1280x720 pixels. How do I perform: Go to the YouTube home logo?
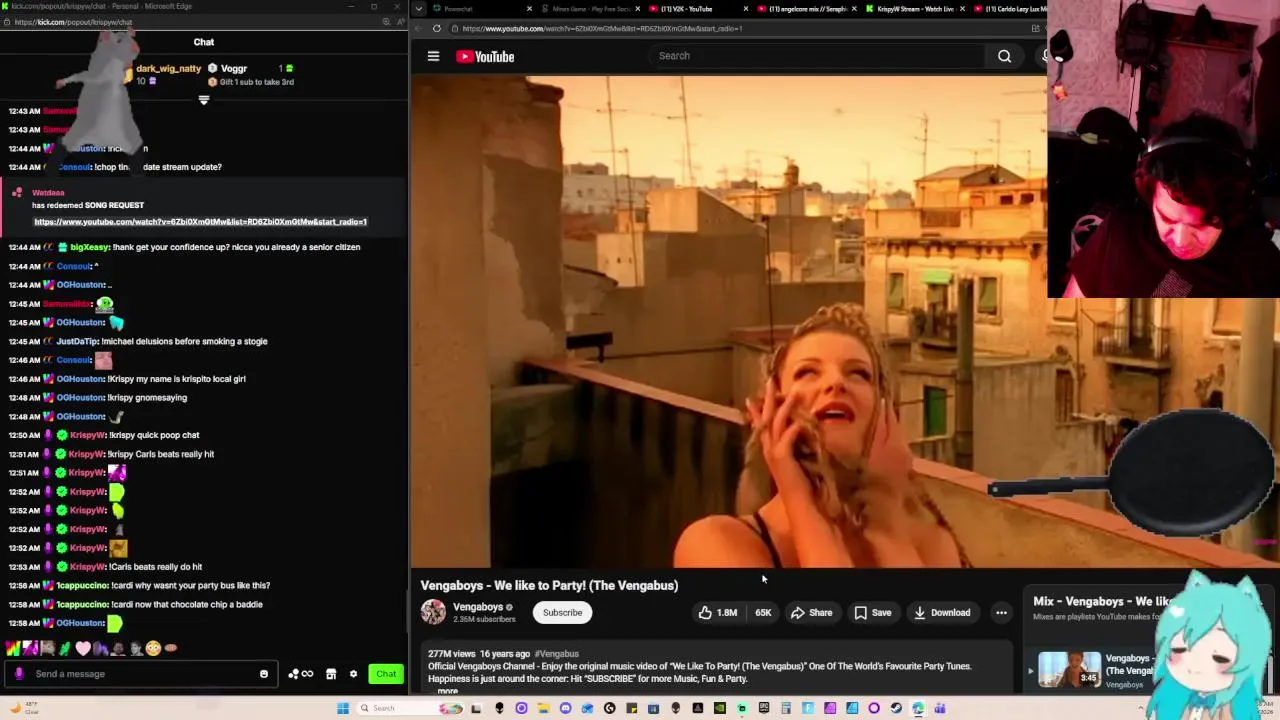pyautogui.click(x=485, y=56)
